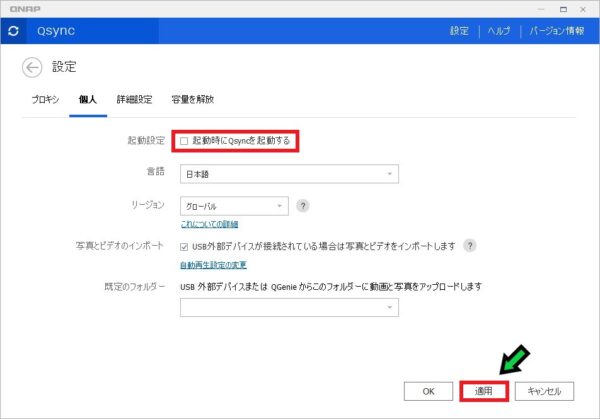The width and height of the screenshot is (600, 419).
Task: Select the 個人 tab
Action: 88,99
